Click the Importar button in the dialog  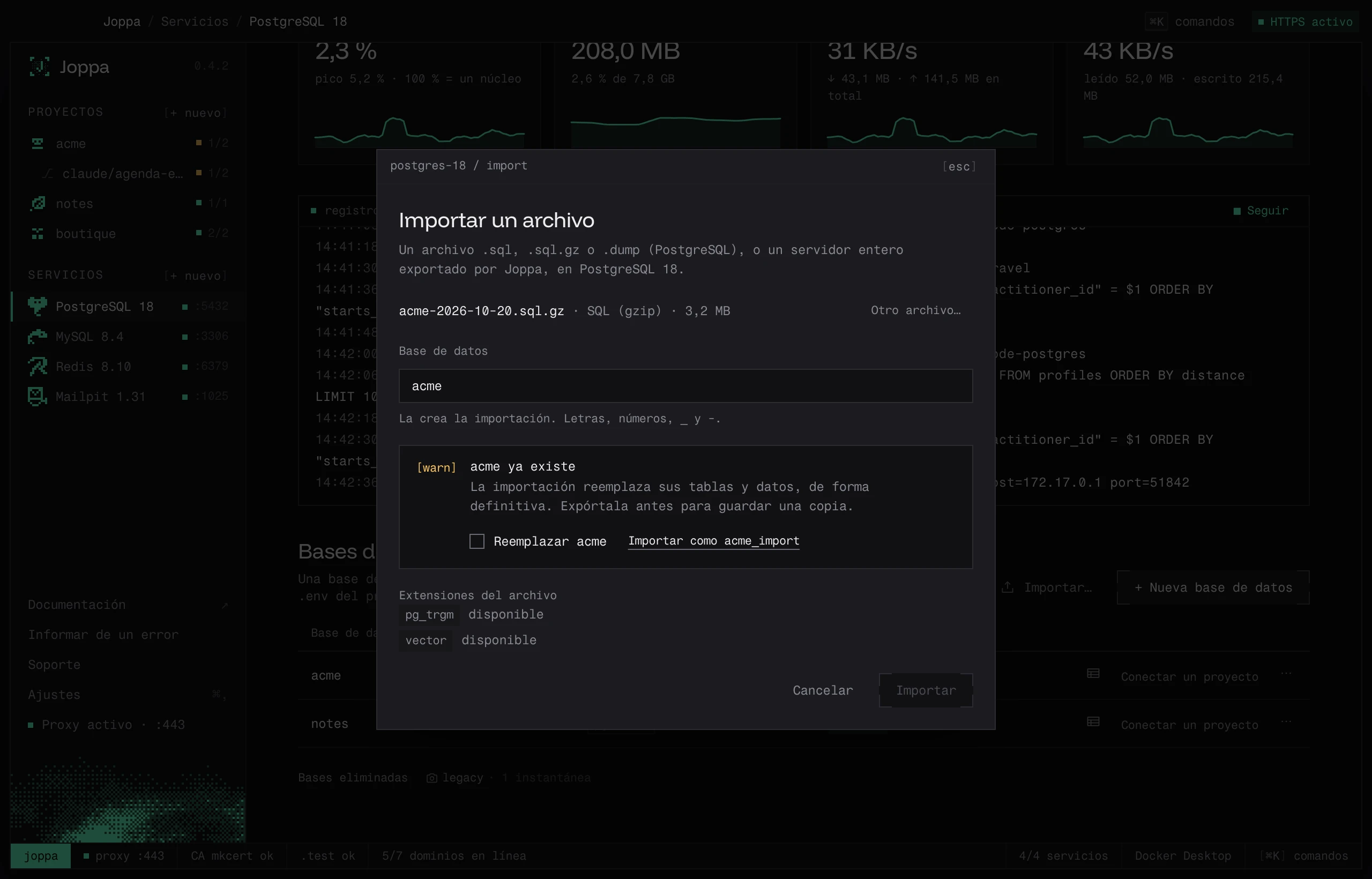click(926, 690)
